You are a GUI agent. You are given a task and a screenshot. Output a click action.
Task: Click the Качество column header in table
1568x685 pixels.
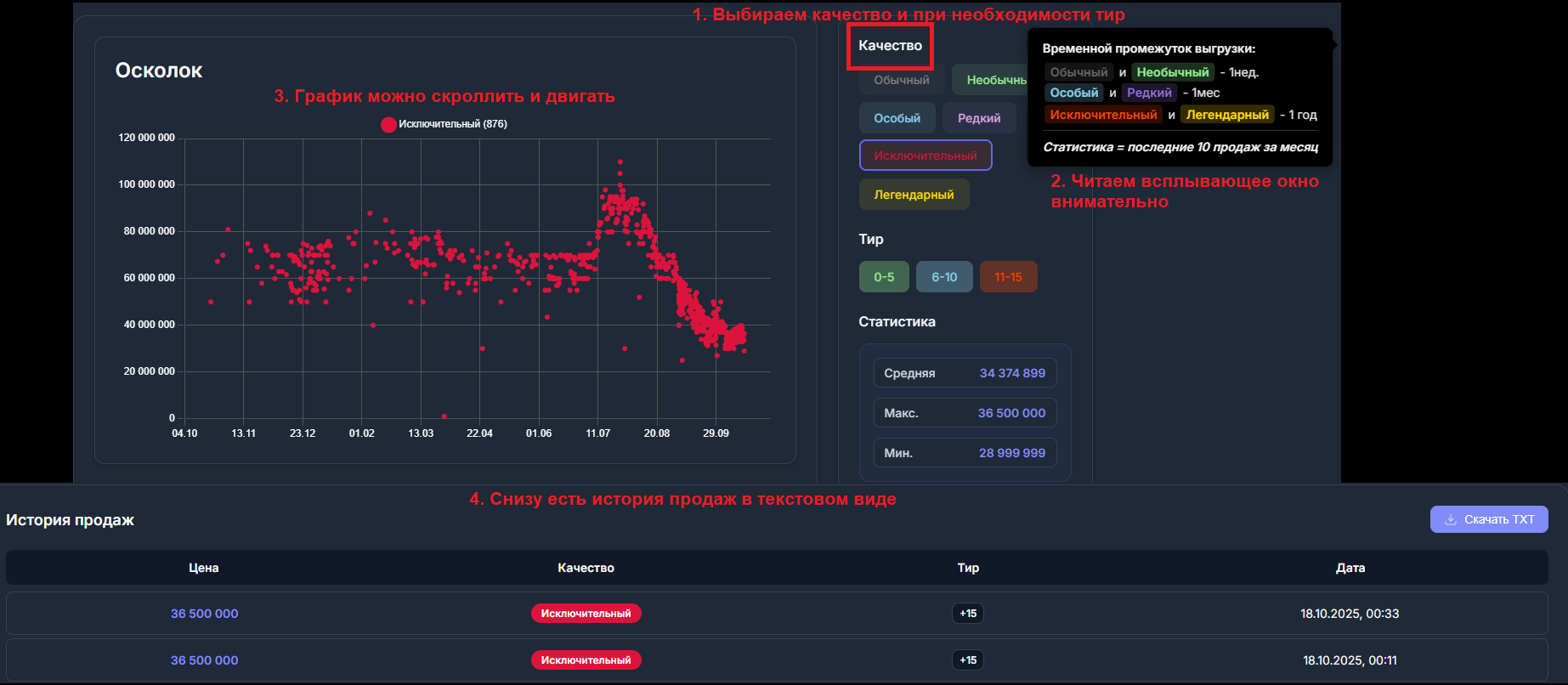coord(586,568)
